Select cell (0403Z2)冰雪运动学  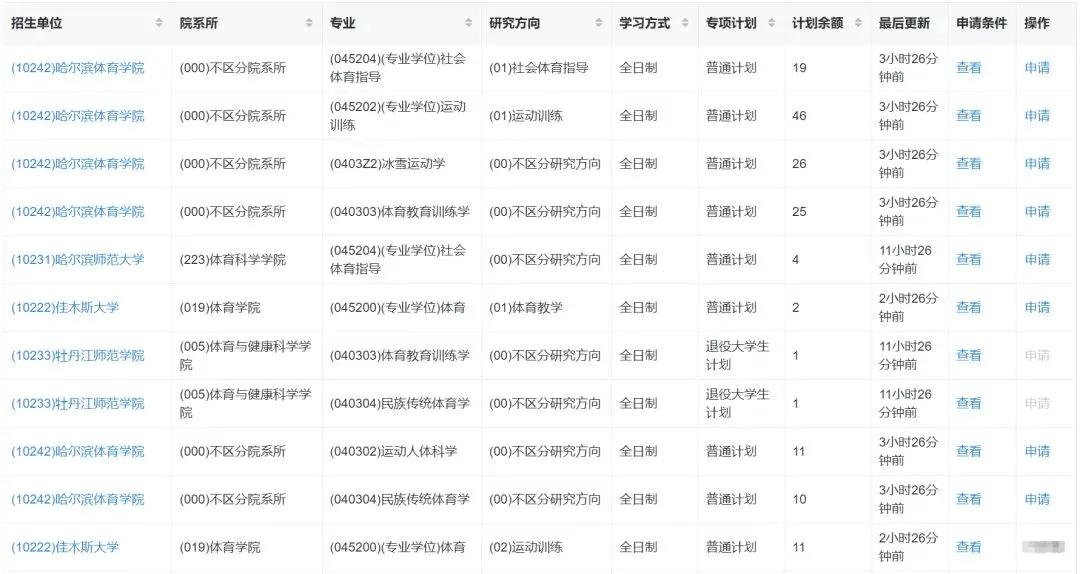(x=388, y=164)
